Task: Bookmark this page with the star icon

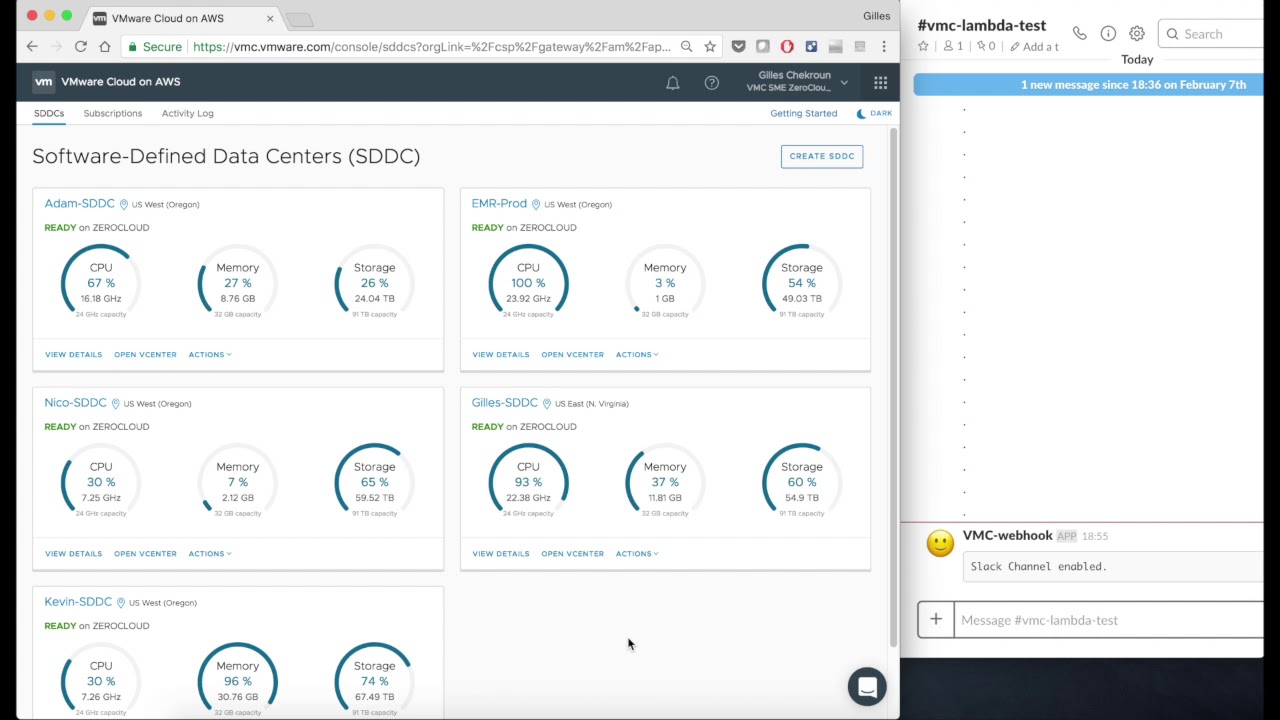Action: pos(710,46)
